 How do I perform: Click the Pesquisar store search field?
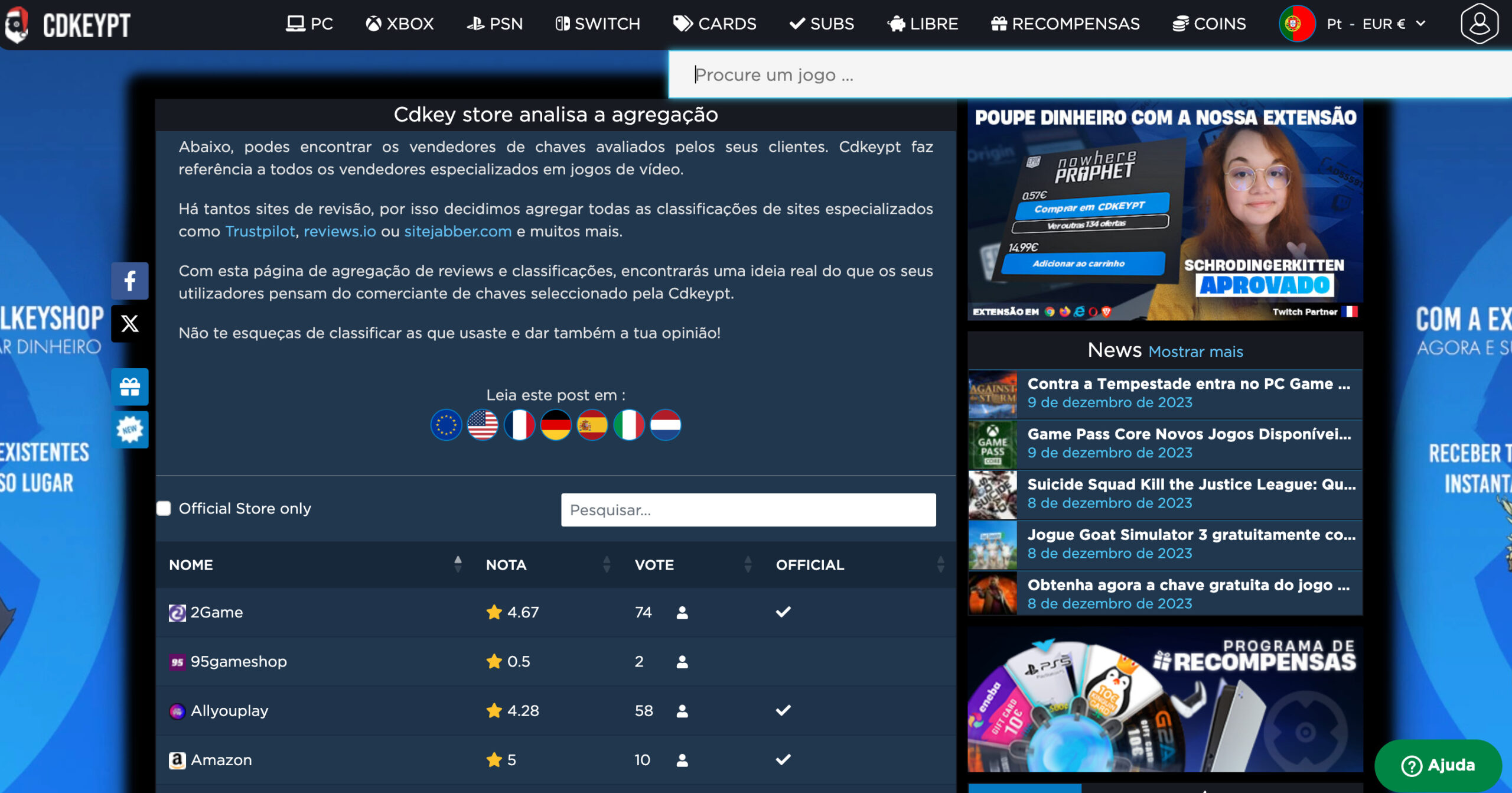(748, 510)
